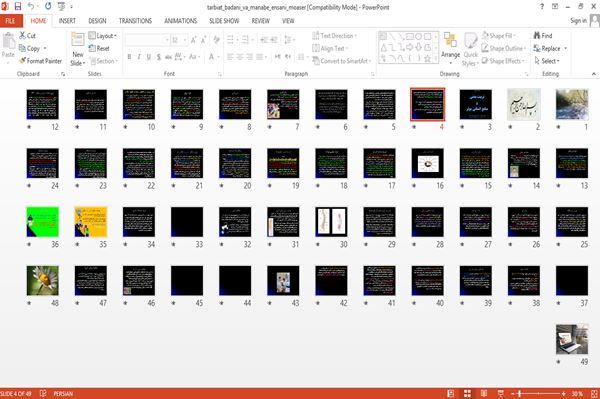Select Reading View icon in status bar

pyautogui.click(x=484, y=393)
